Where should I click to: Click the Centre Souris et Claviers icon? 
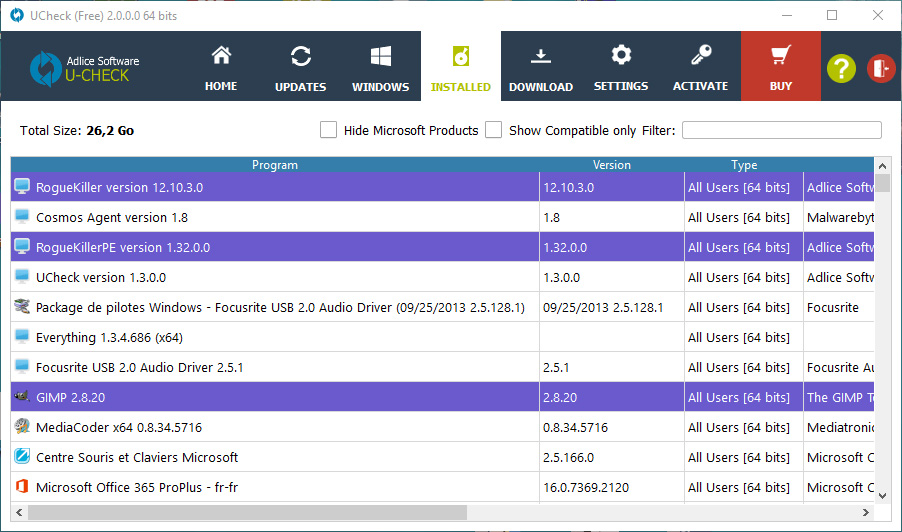click(x=22, y=457)
